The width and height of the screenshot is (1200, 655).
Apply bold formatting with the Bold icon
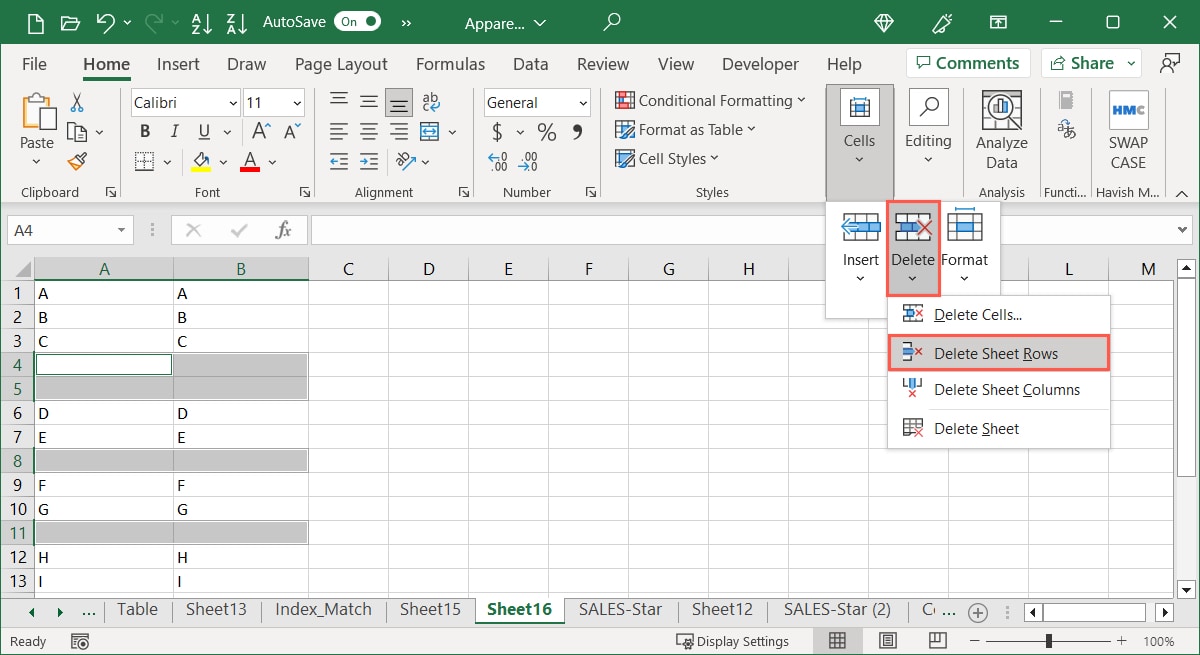[143, 130]
